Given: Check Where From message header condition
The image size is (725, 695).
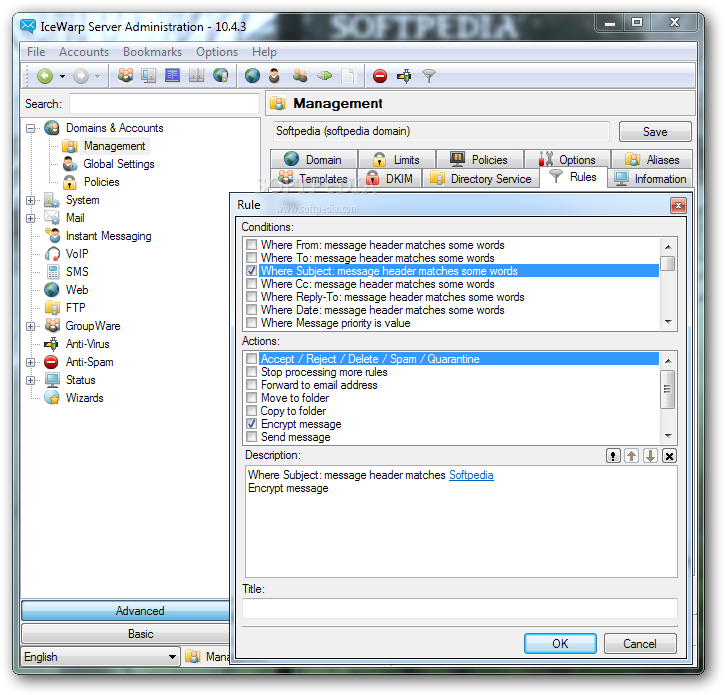Looking at the screenshot, I should tap(252, 245).
